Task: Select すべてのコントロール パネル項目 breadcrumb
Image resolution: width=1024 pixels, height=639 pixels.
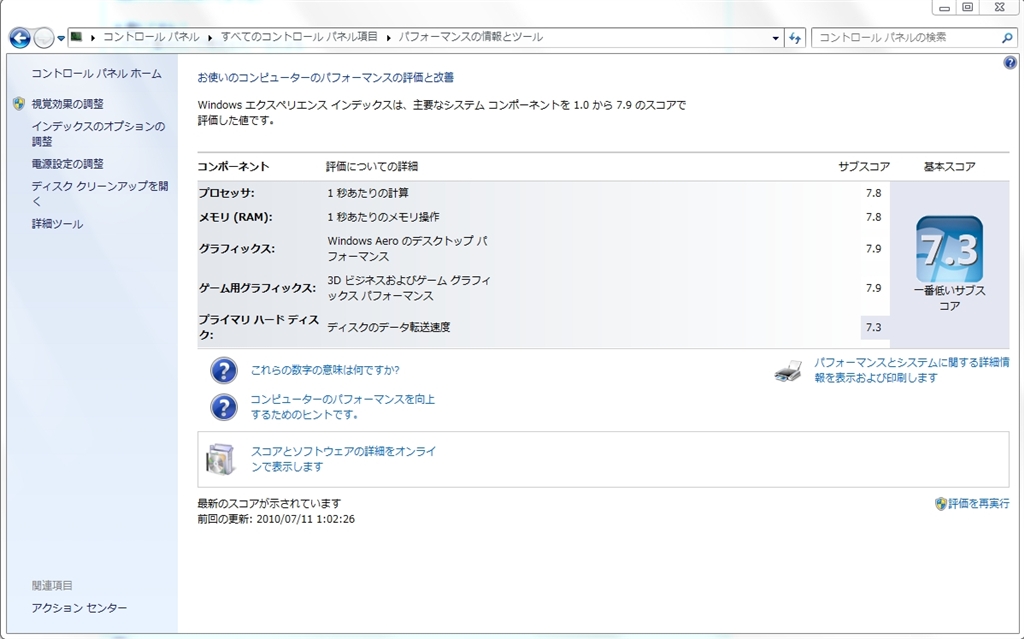Action: [299, 37]
